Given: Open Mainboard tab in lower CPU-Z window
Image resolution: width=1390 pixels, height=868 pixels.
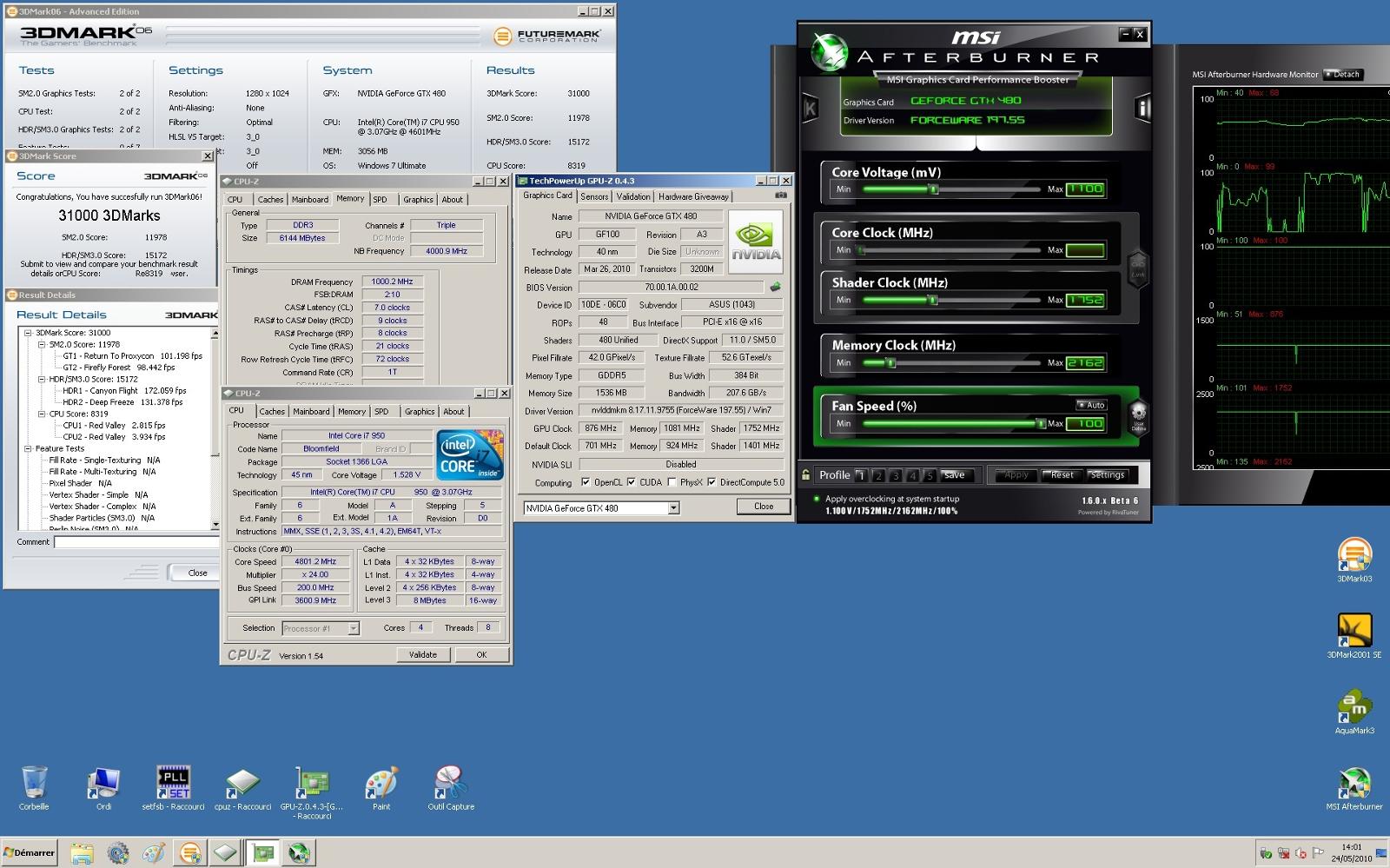Looking at the screenshot, I should 311,412.
